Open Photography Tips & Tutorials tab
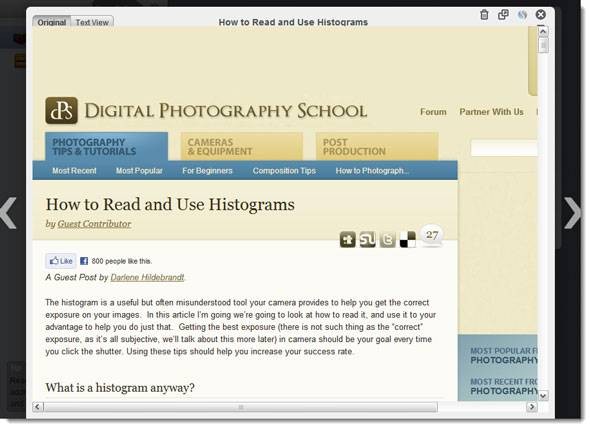590x428 pixels. [x=106, y=147]
